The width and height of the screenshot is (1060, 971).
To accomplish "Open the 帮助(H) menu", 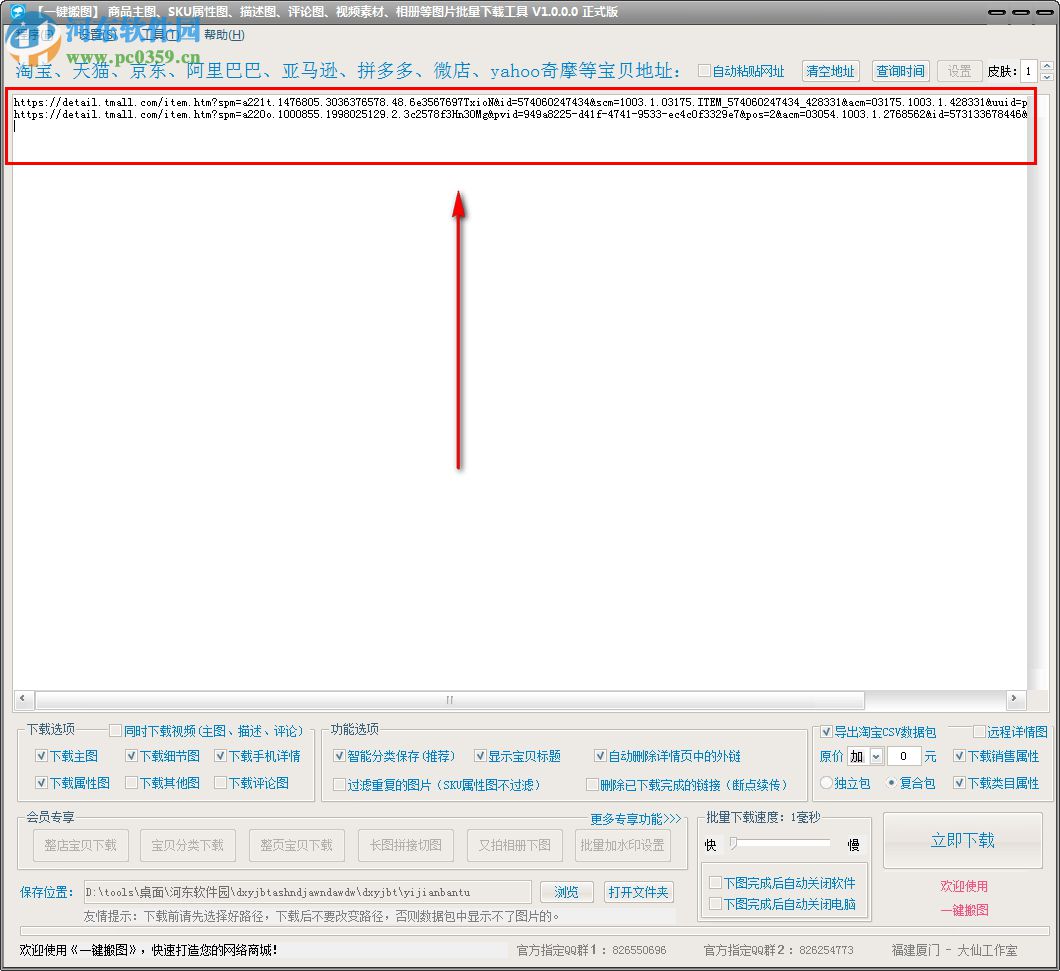I will pyautogui.click(x=222, y=34).
